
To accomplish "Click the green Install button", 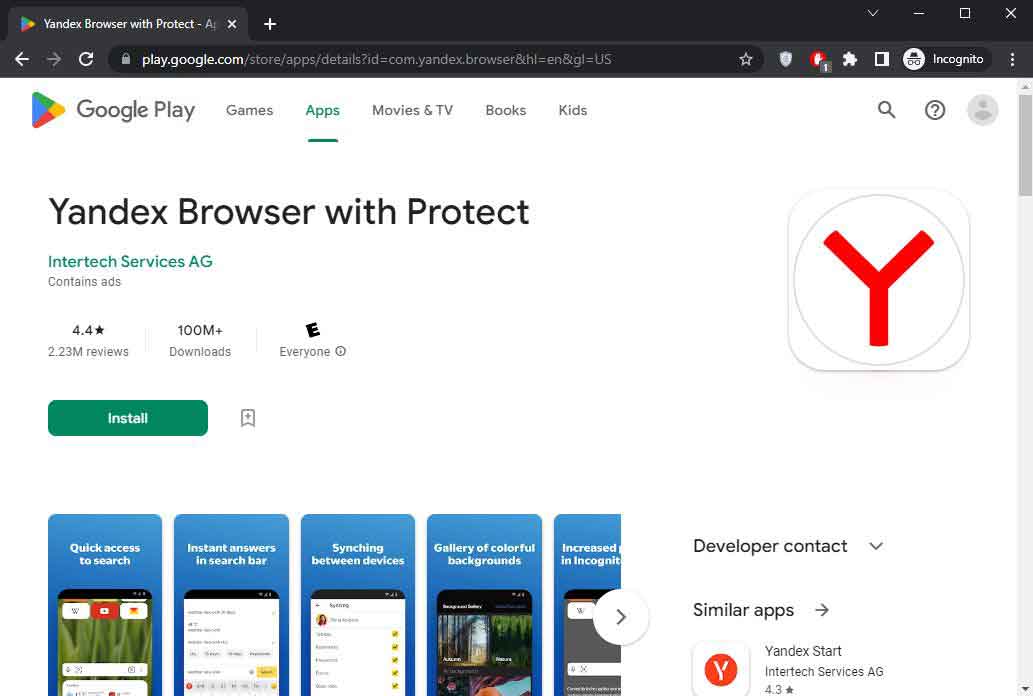I will click(x=128, y=418).
